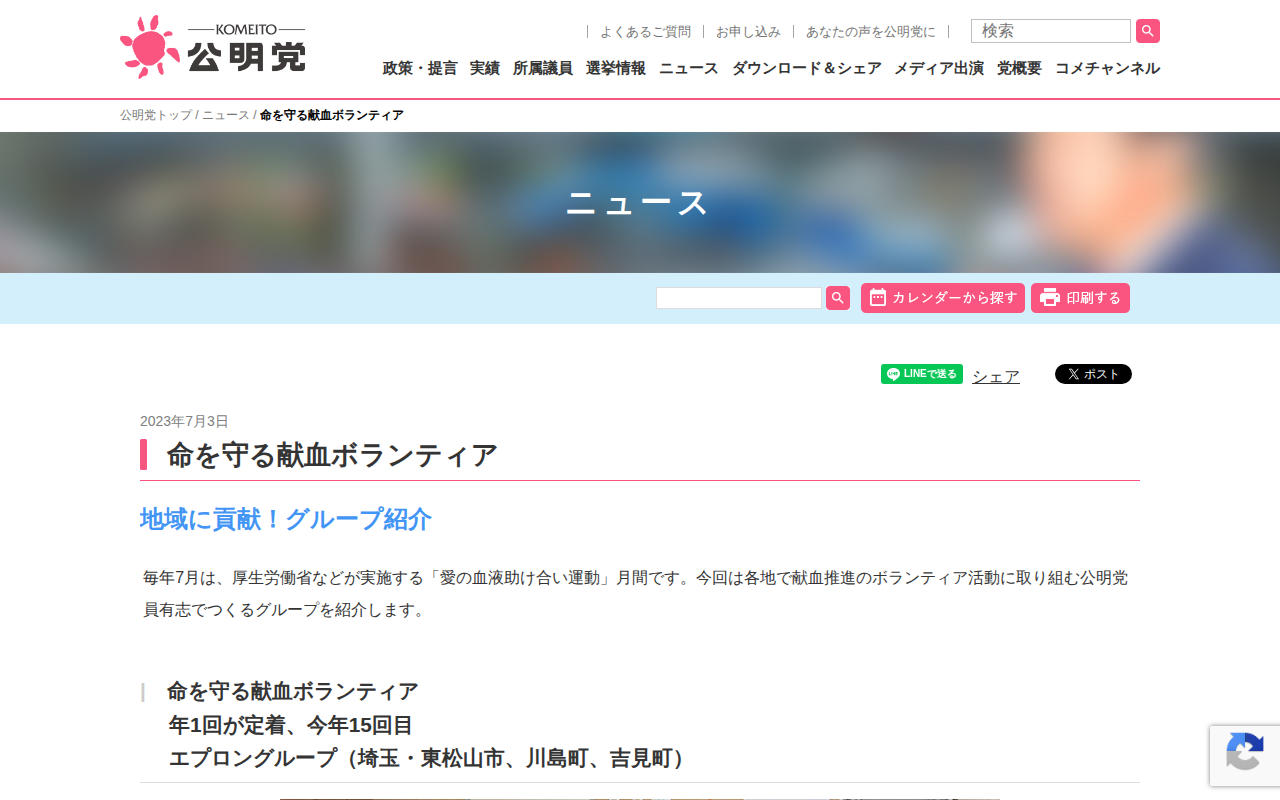Post the article with the X ポスト button
Screen dimensions: 1280x800
point(1093,374)
